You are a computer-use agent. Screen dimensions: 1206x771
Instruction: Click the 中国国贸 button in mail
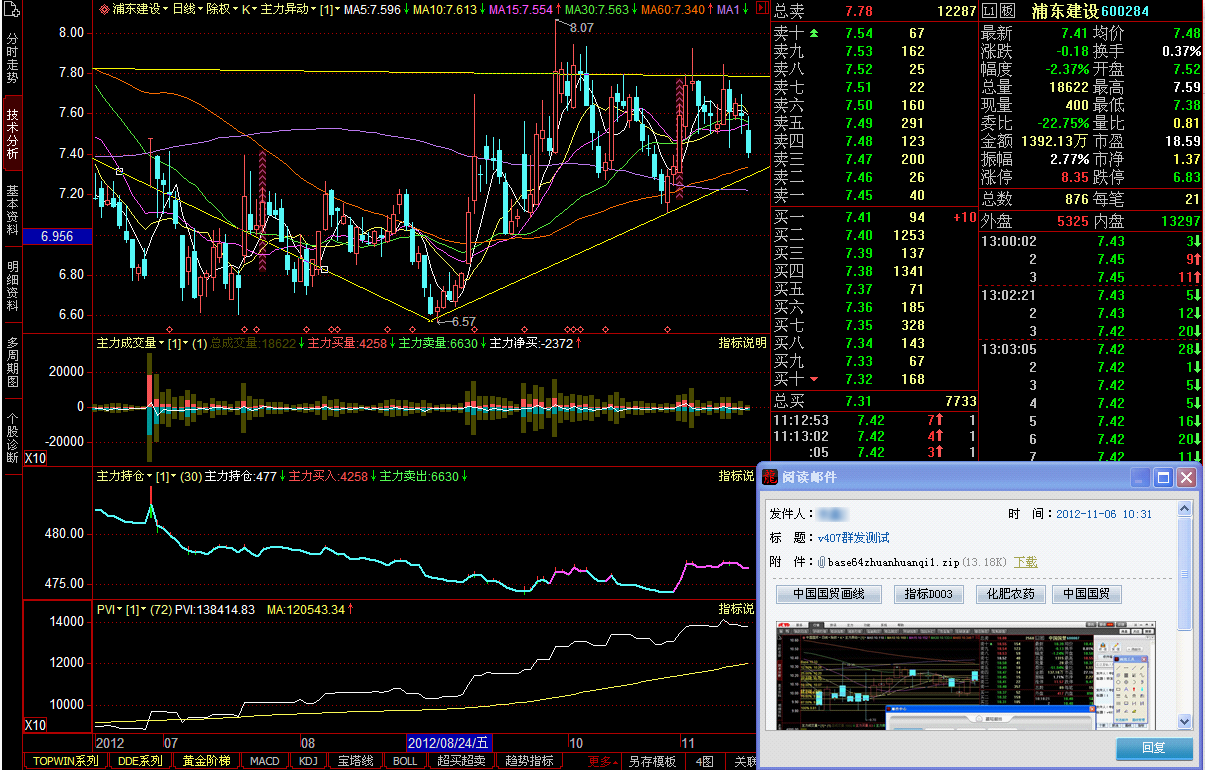(1086, 594)
